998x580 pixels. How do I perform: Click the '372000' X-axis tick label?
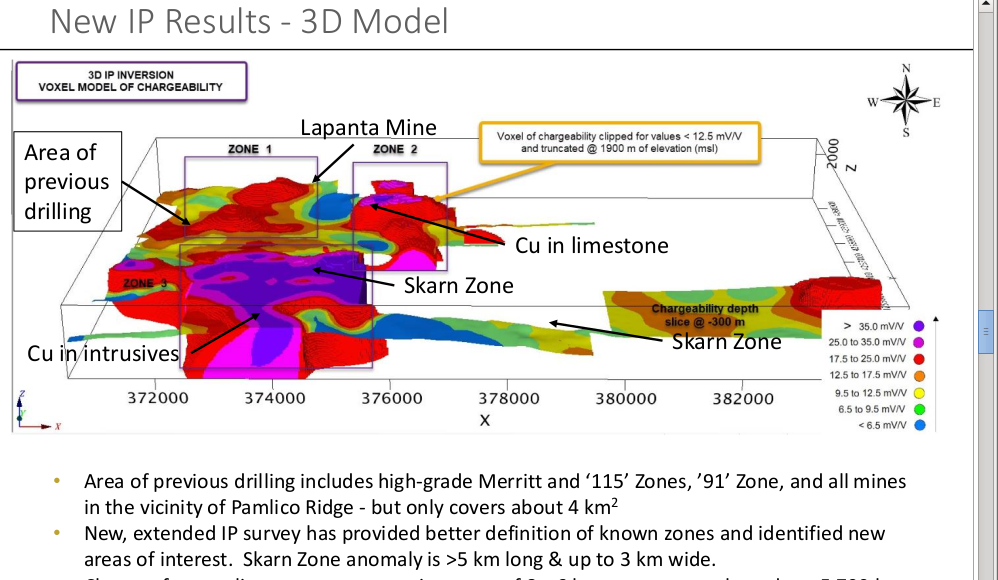pyautogui.click(x=158, y=399)
